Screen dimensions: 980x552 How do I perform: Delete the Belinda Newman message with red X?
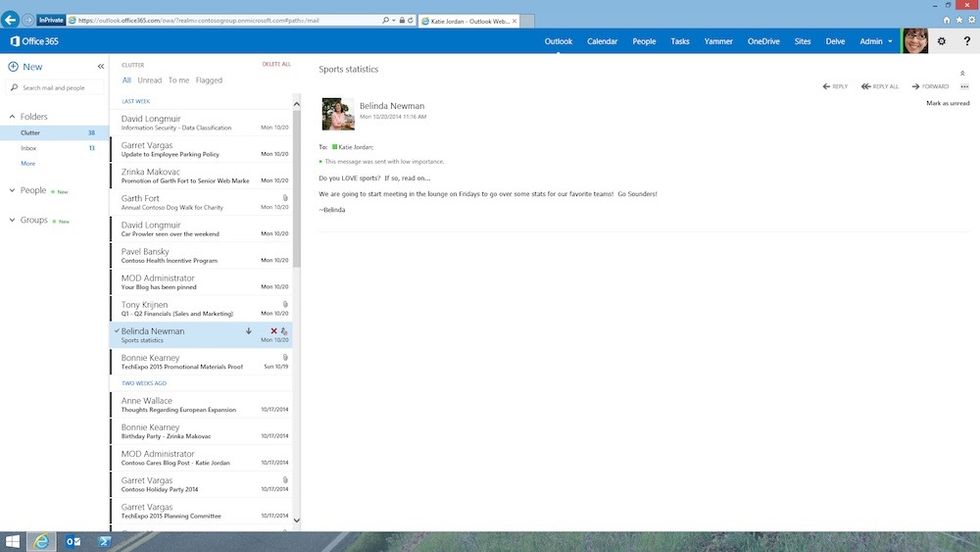pos(274,331)
